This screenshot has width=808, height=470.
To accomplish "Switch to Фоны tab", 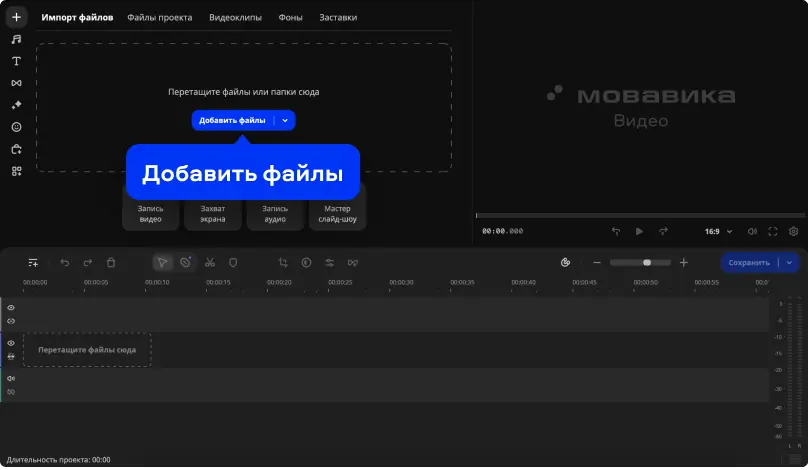I will click(291, 18).
